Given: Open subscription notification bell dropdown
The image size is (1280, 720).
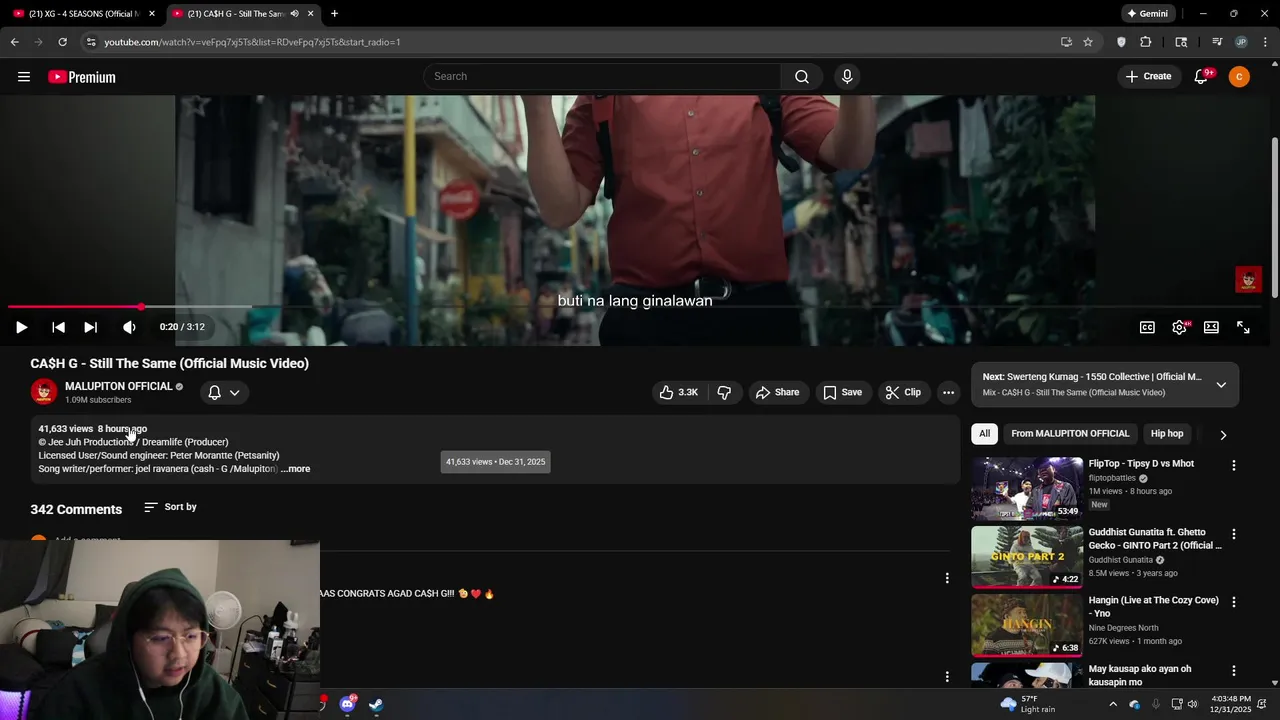Looking at the screenshot, I should (x=224, y=392).
